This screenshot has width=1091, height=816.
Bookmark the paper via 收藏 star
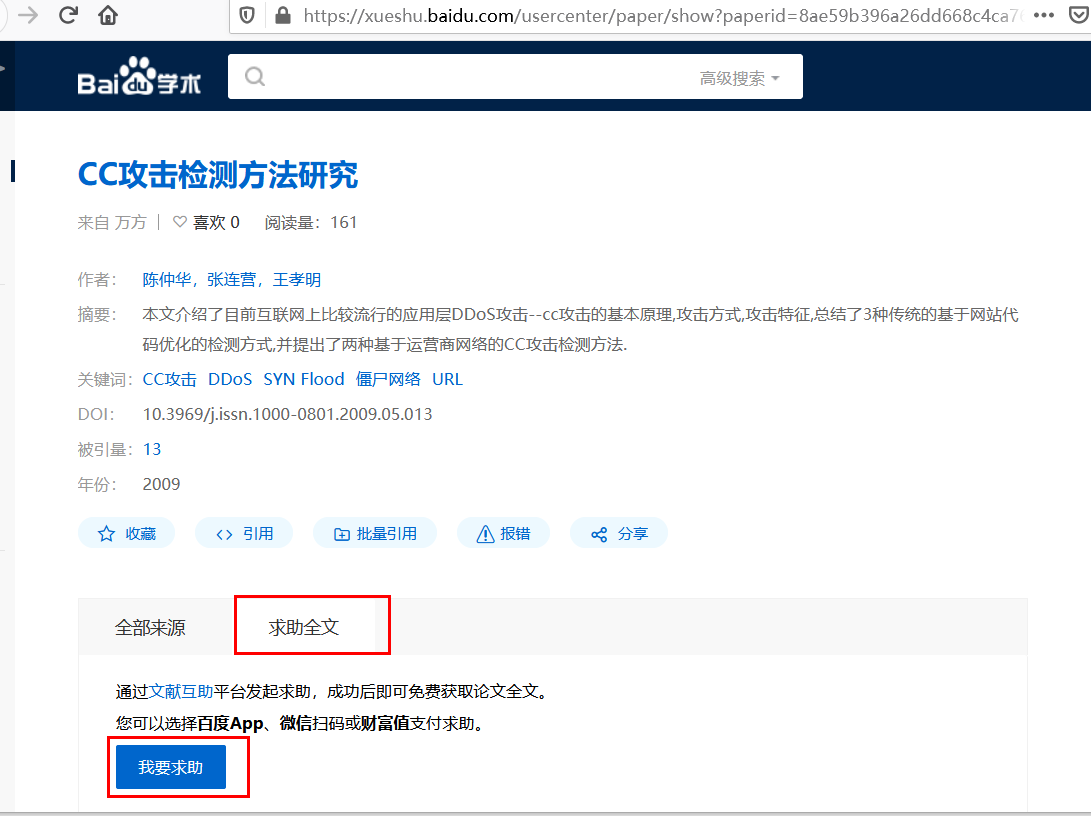click(127, 534)
